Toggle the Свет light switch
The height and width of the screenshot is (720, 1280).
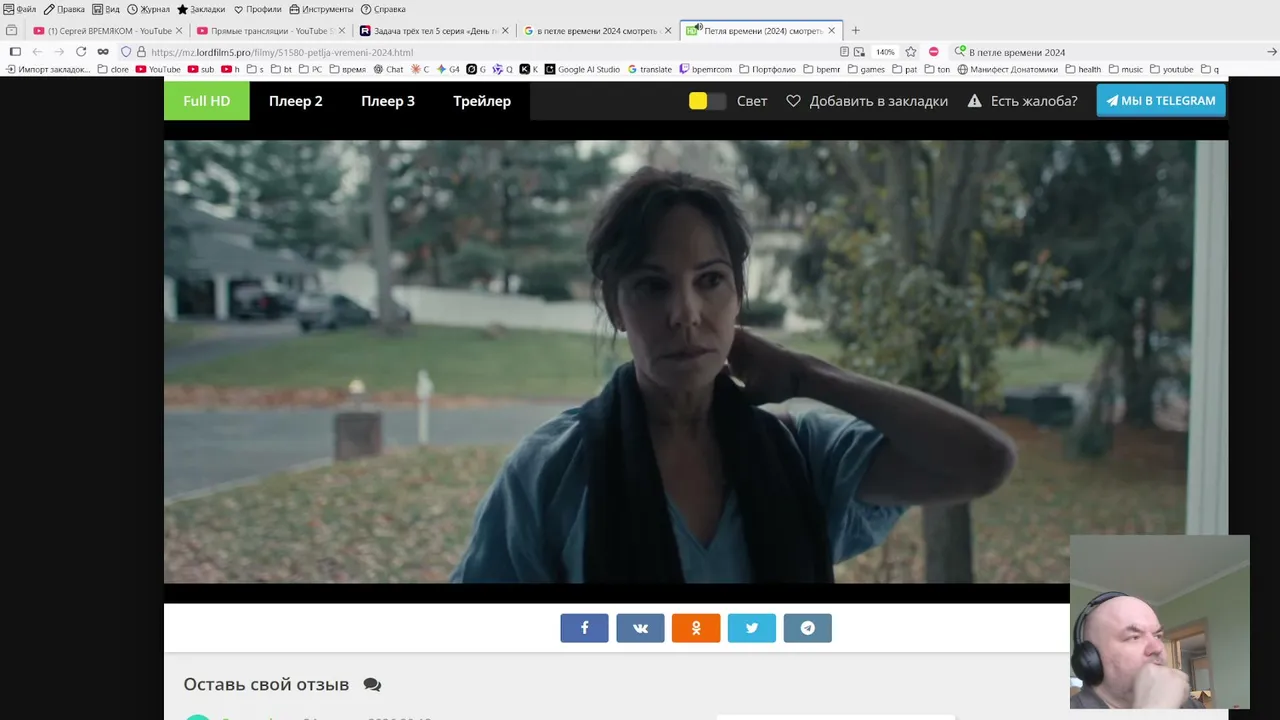[x=707, y=101]
